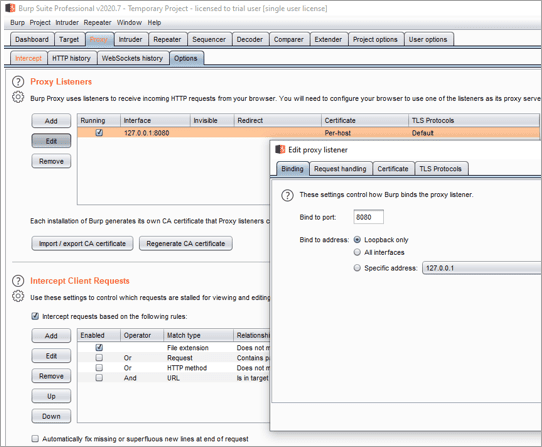Viewport: 542px width, 447px height.
Task: Click Add button for Proxy Listeners
Action: [x=51, y=121]
